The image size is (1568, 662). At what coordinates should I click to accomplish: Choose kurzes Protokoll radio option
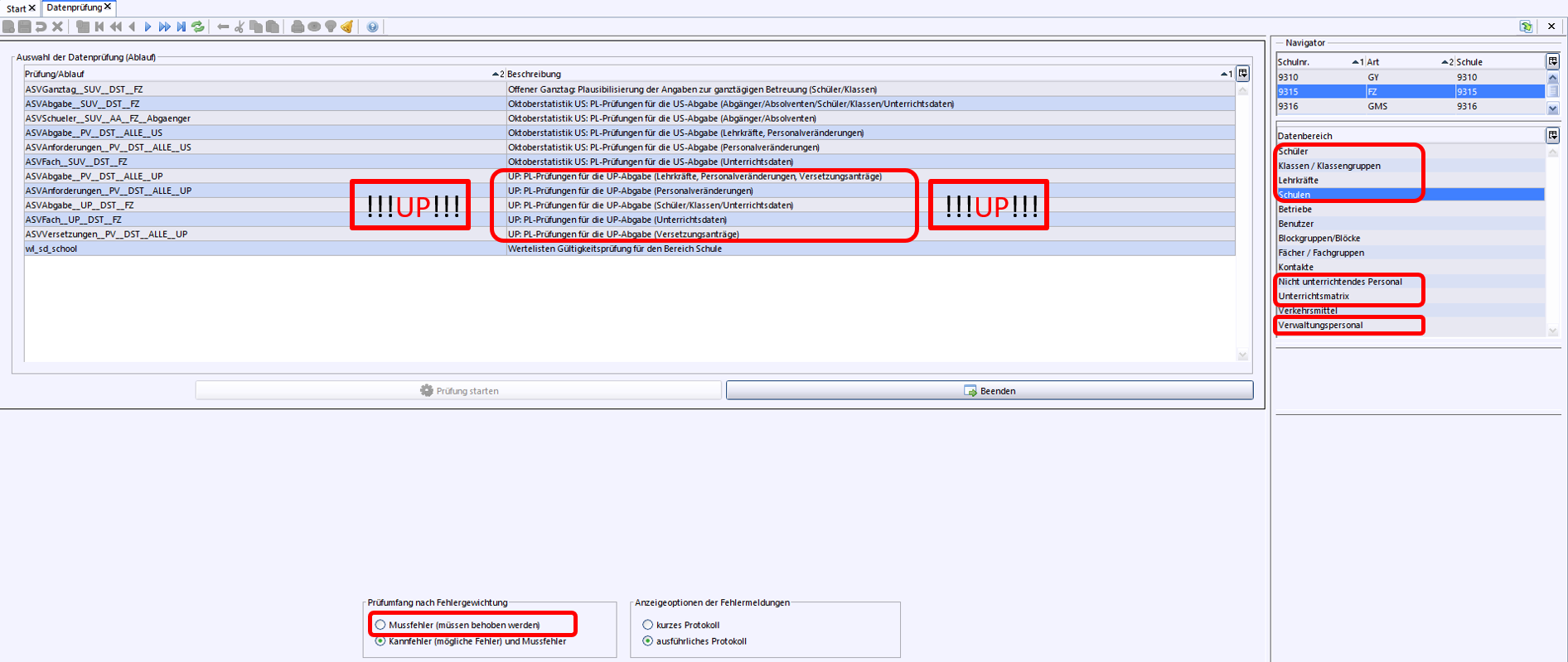648,625
